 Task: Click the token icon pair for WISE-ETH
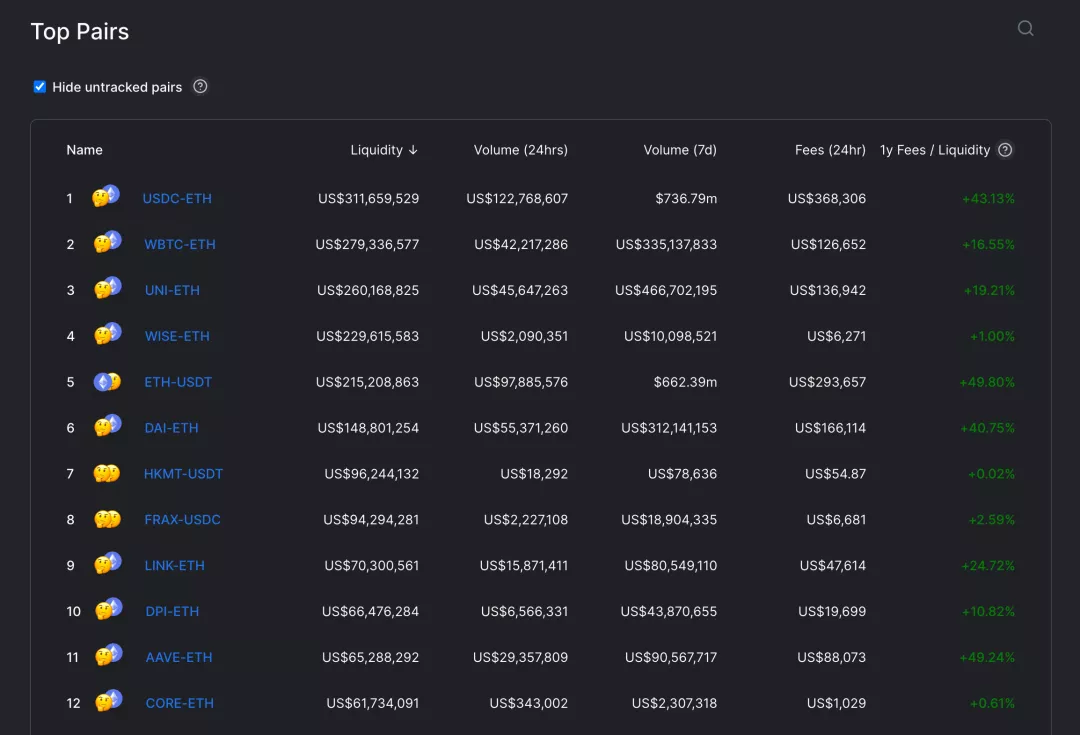(x=107, y=334)
